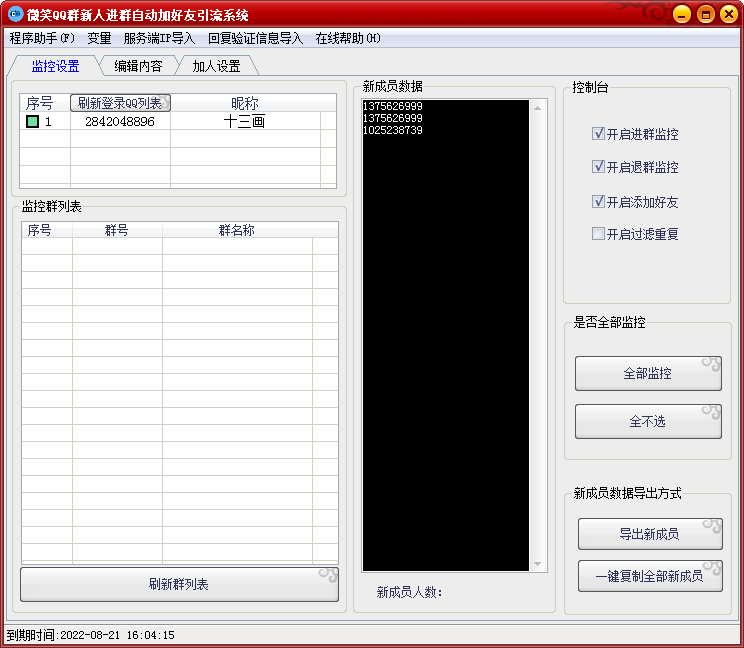Switch to 编辑内容 tab

coord(138,66)
